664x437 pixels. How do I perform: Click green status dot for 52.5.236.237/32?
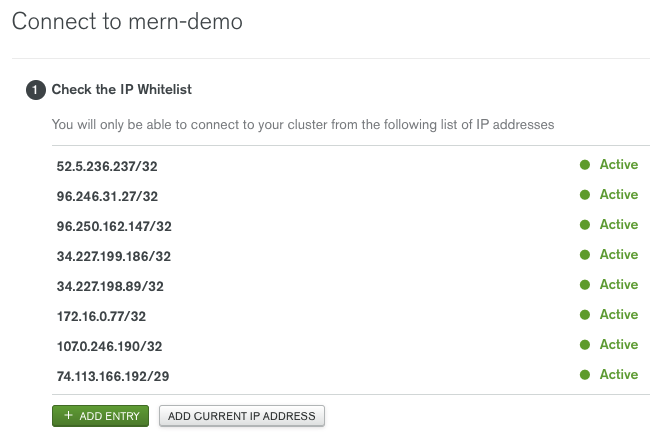[x=585, y=165]
